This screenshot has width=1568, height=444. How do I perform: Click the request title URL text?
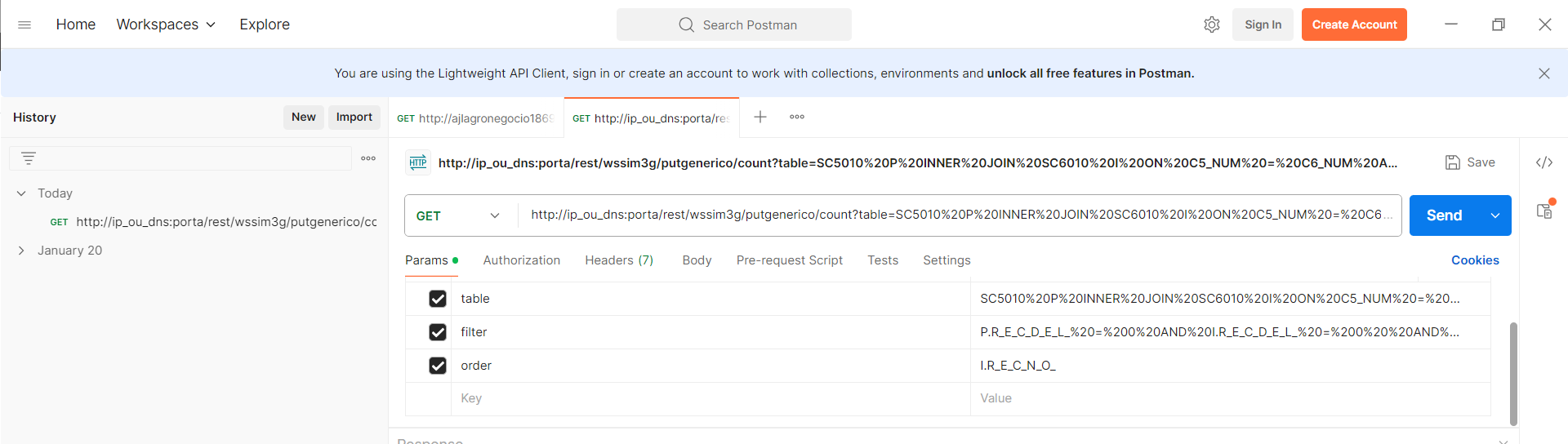(x=918, y=162)
